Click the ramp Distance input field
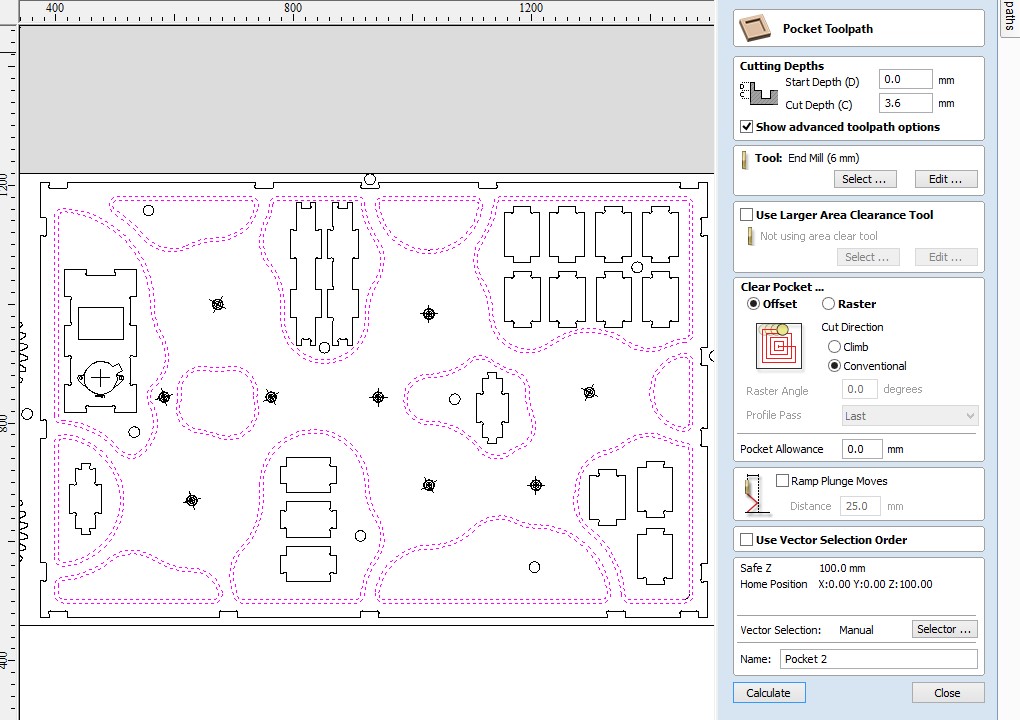This screenshot has height=720, width=1020. tap(859, 506)
